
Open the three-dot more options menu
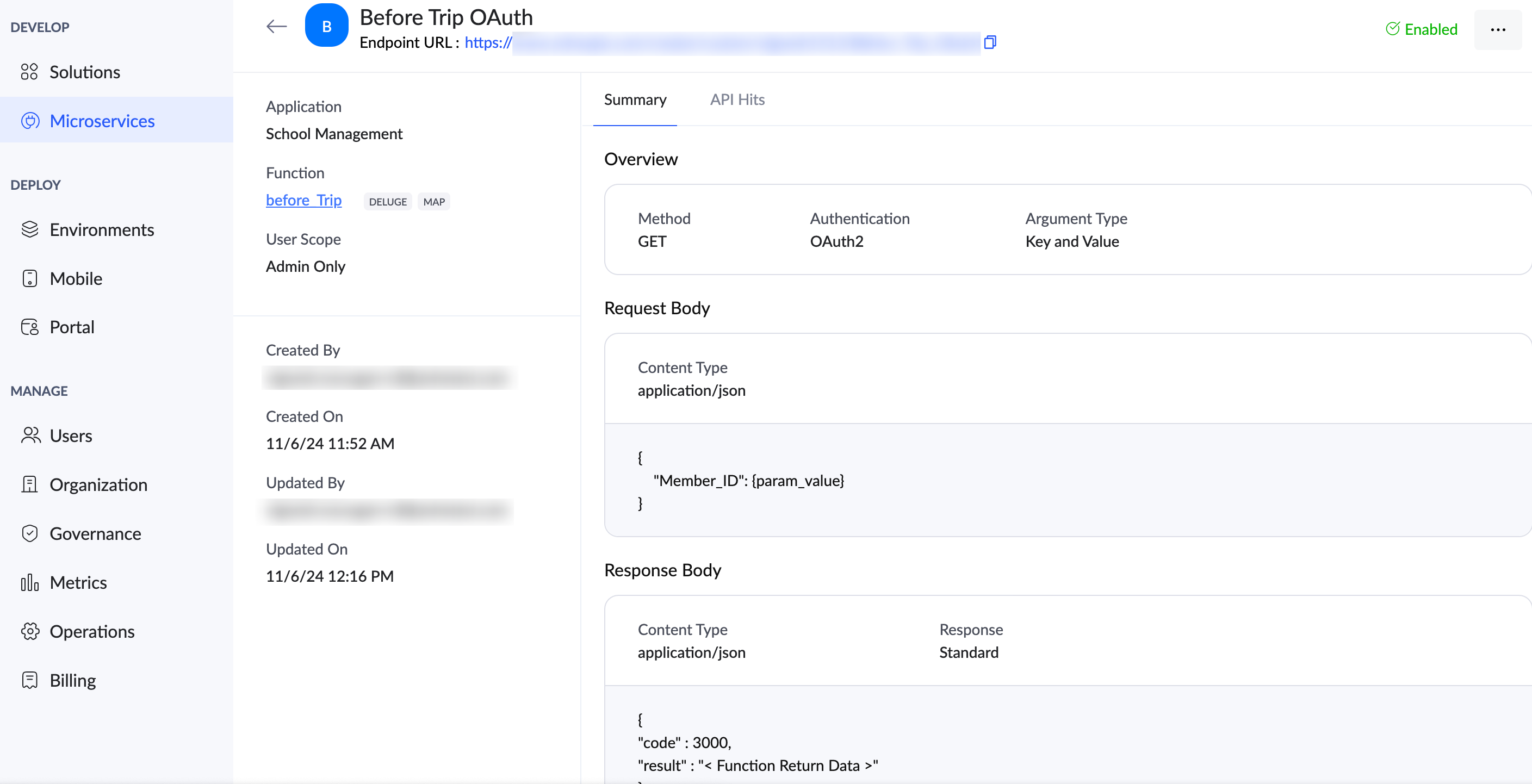pos(1498,29)
